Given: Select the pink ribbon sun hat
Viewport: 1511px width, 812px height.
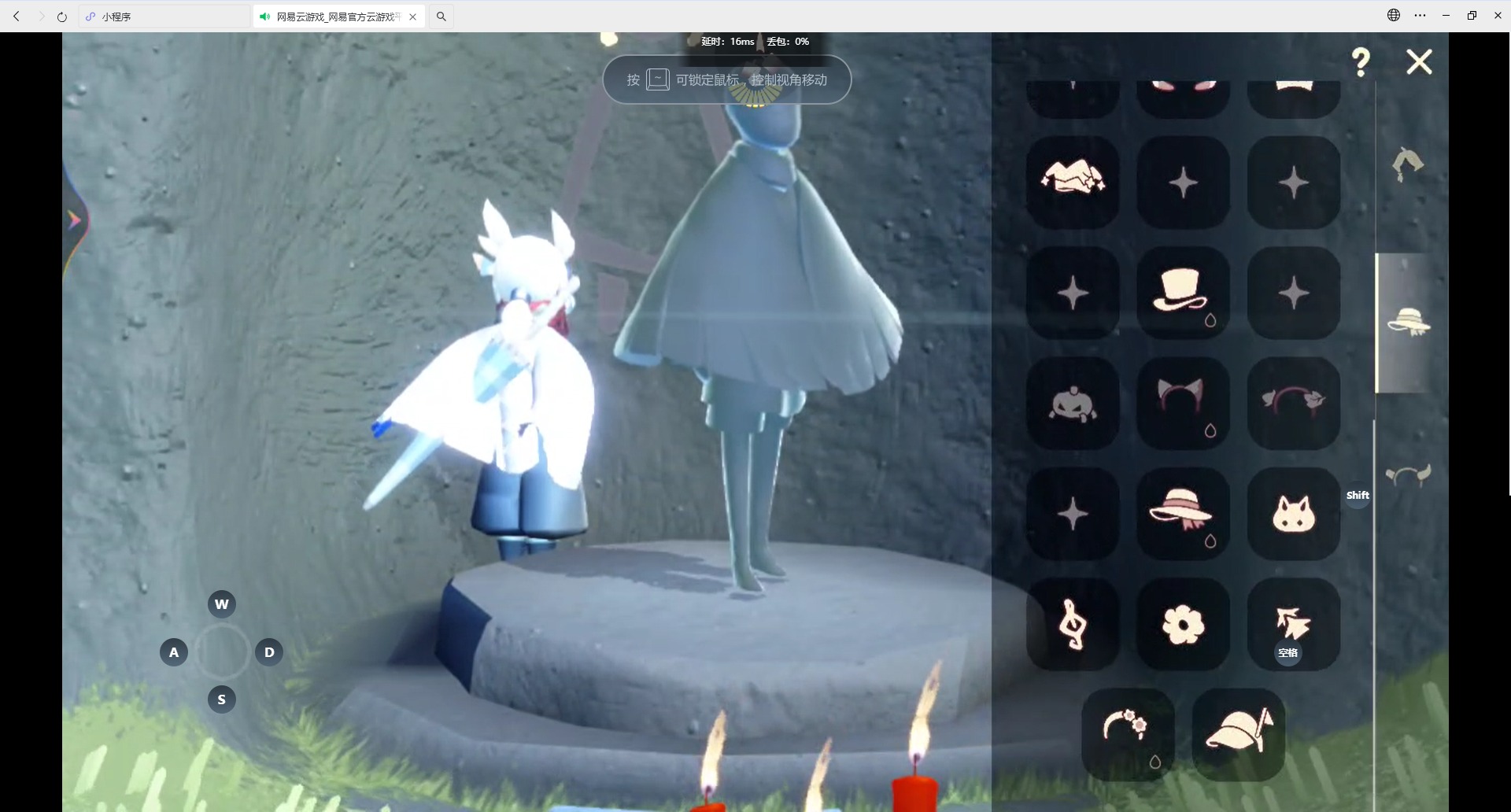Looking at the screenshot, I should coord(1183,514).
